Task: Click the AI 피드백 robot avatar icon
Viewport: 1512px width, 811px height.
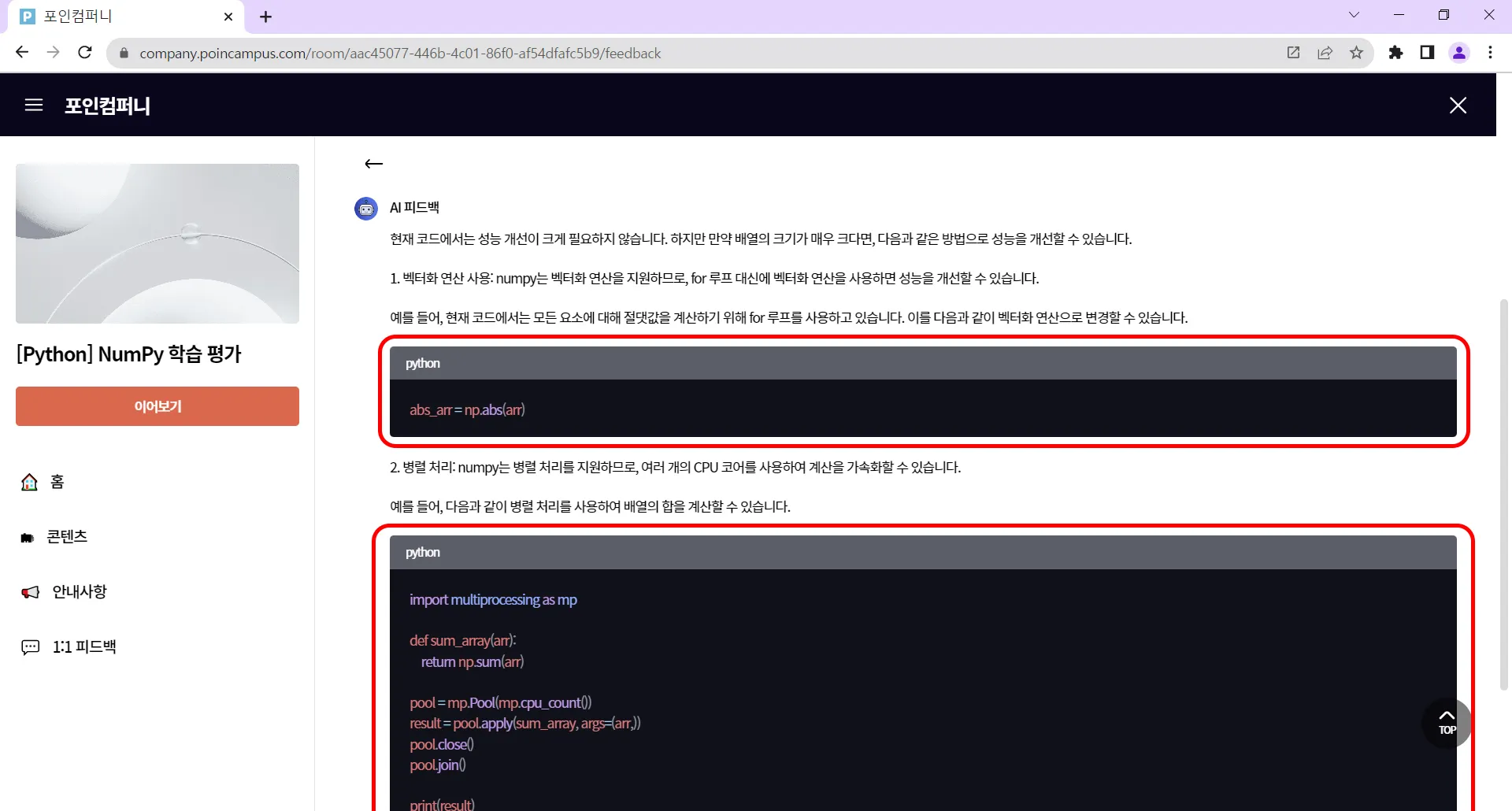Action: [366, 209]
